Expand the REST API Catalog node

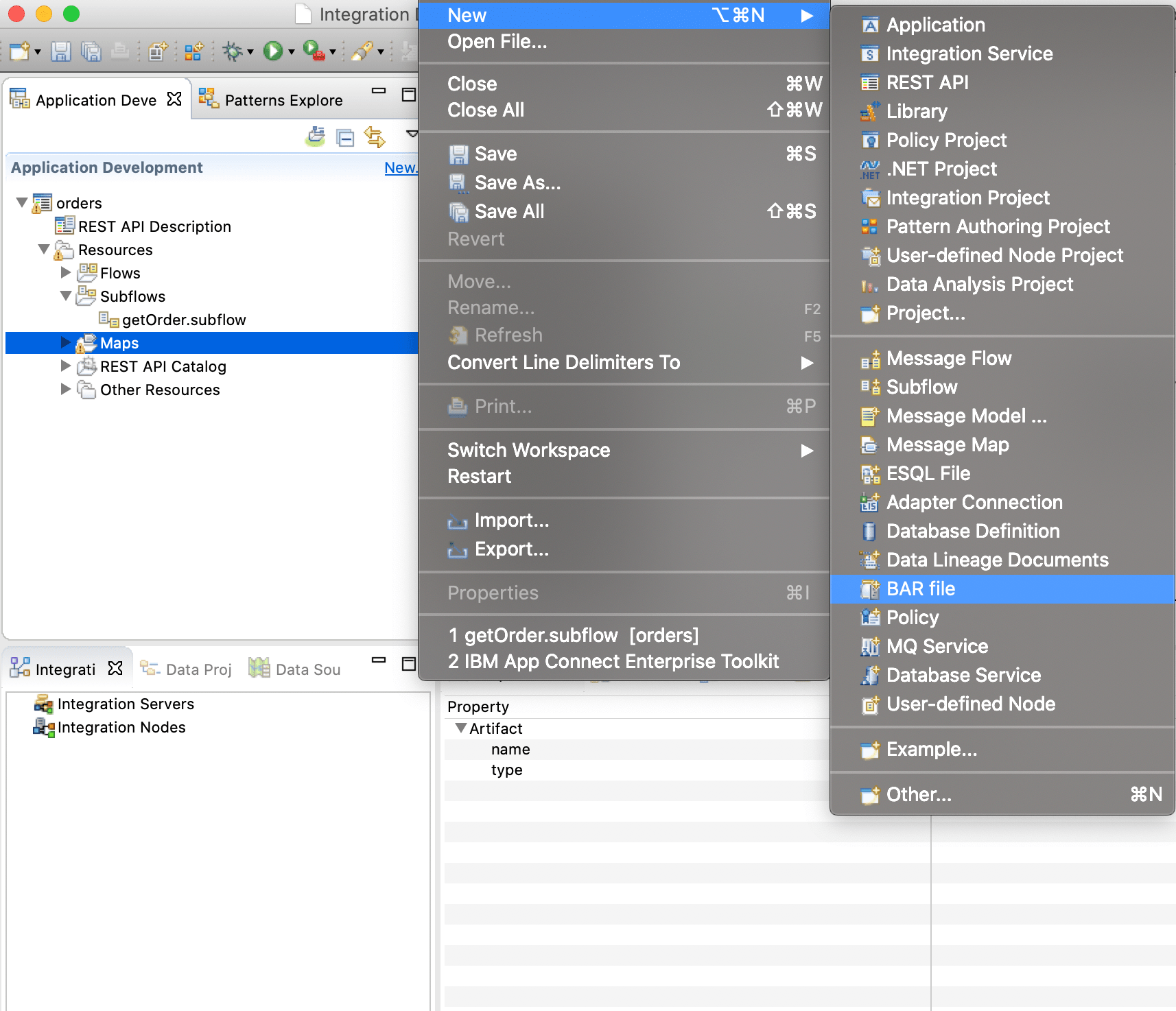click(x=66, y=366)
